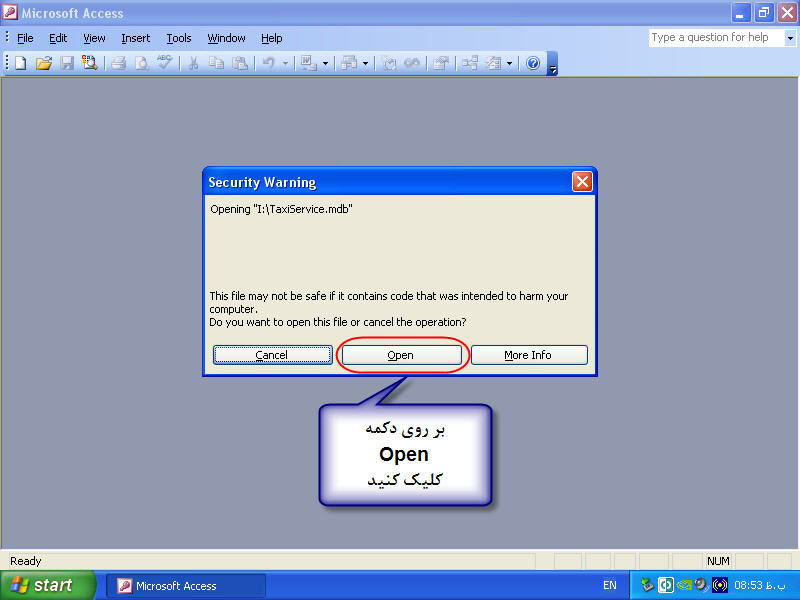Expand the OfficeLinks dropdown arrow
800x600 pixels.
point(325,63)
